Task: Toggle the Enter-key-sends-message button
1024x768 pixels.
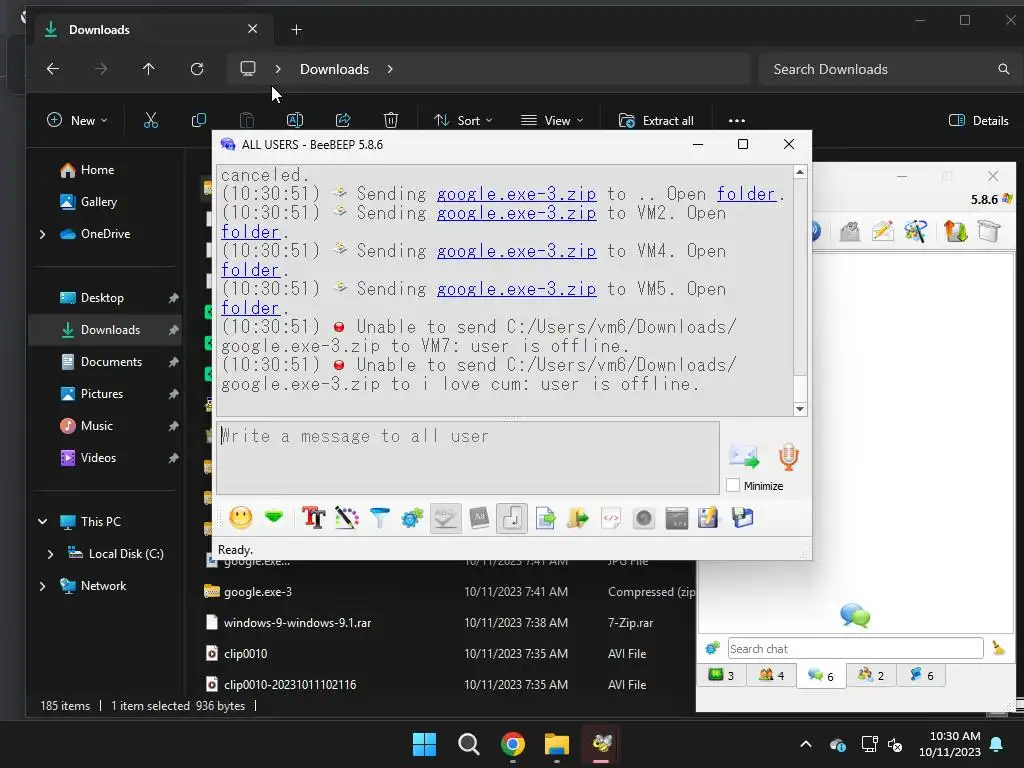Action: [x=512, y=518]
